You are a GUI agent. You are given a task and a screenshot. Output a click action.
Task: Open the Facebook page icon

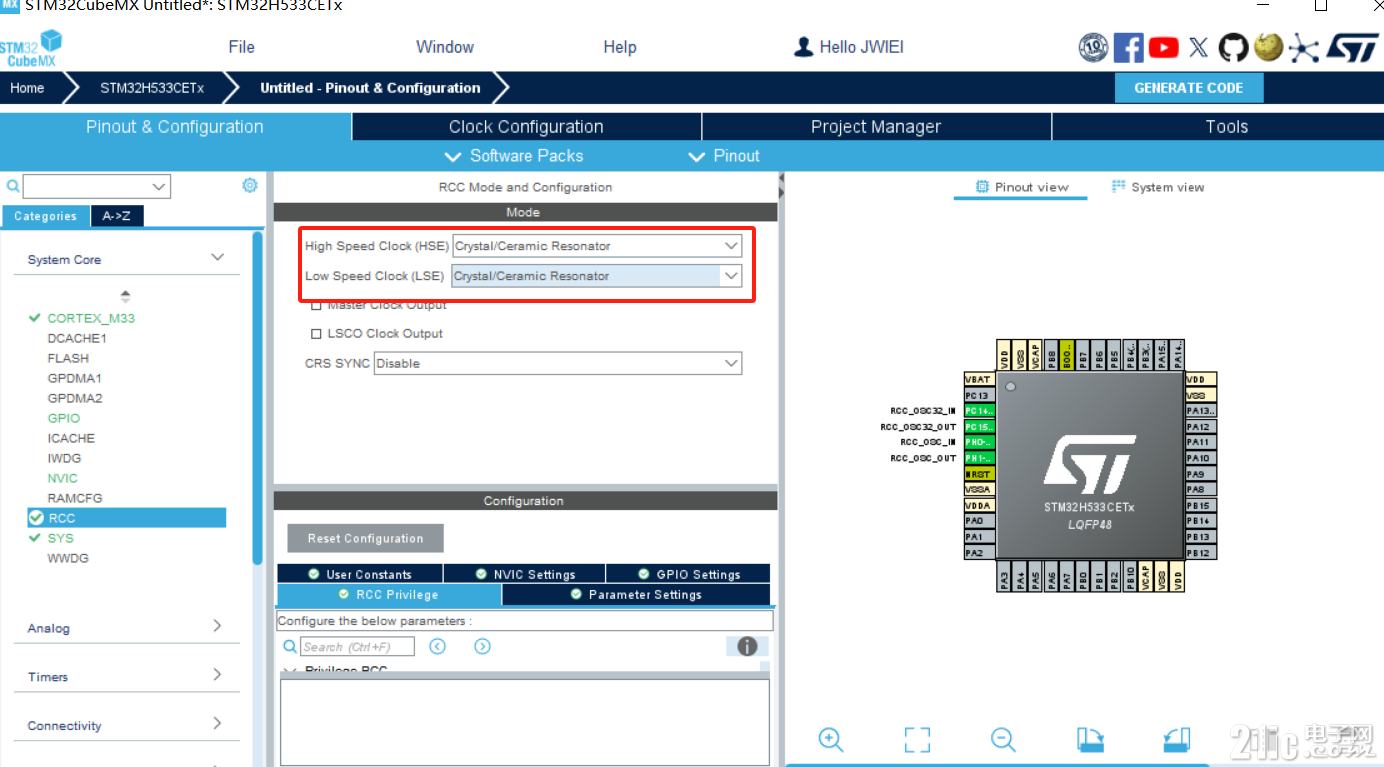(1128, 47)
